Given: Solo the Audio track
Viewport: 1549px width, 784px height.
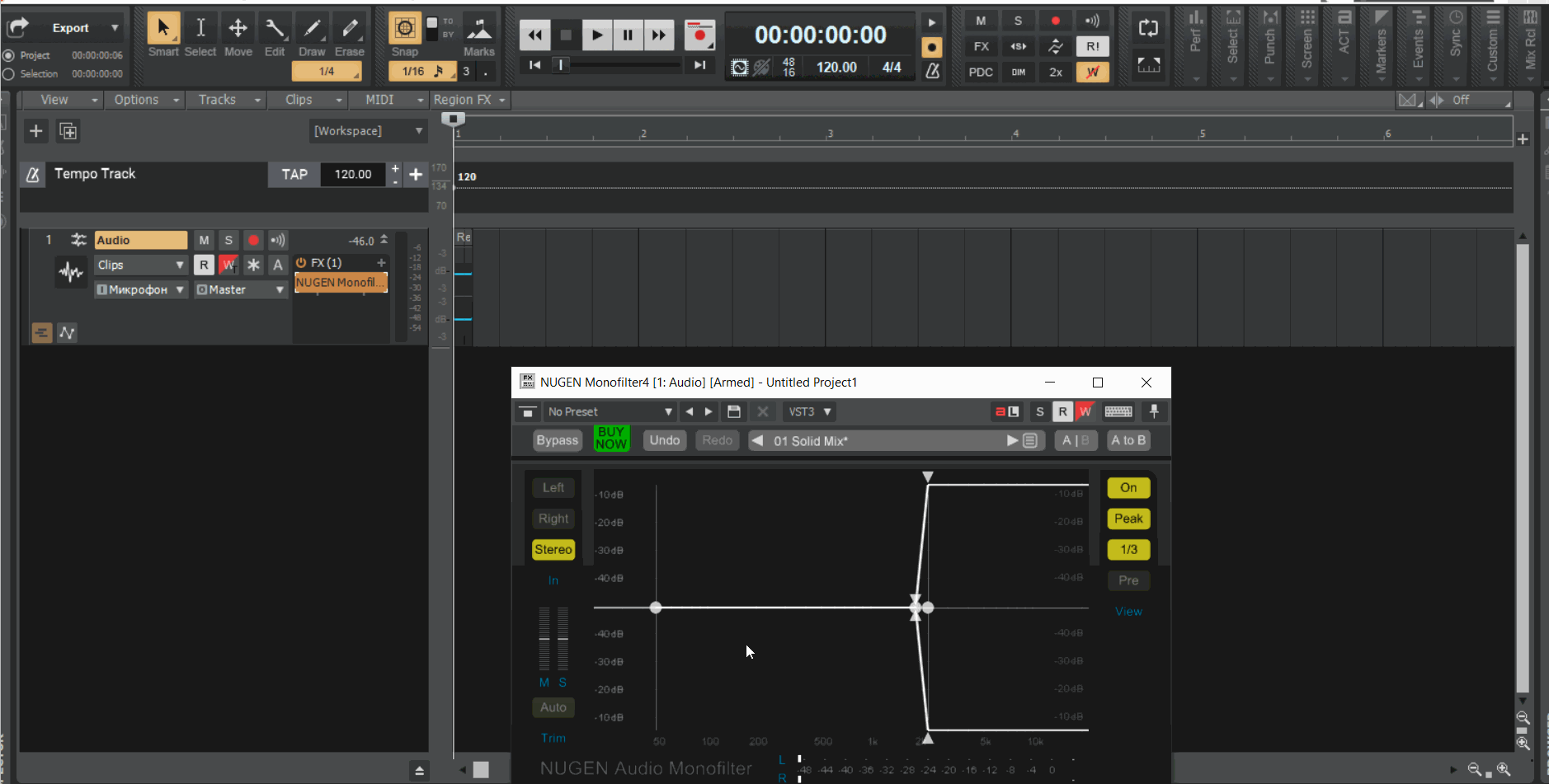Looking at the screenshot, I should point(228,240).
